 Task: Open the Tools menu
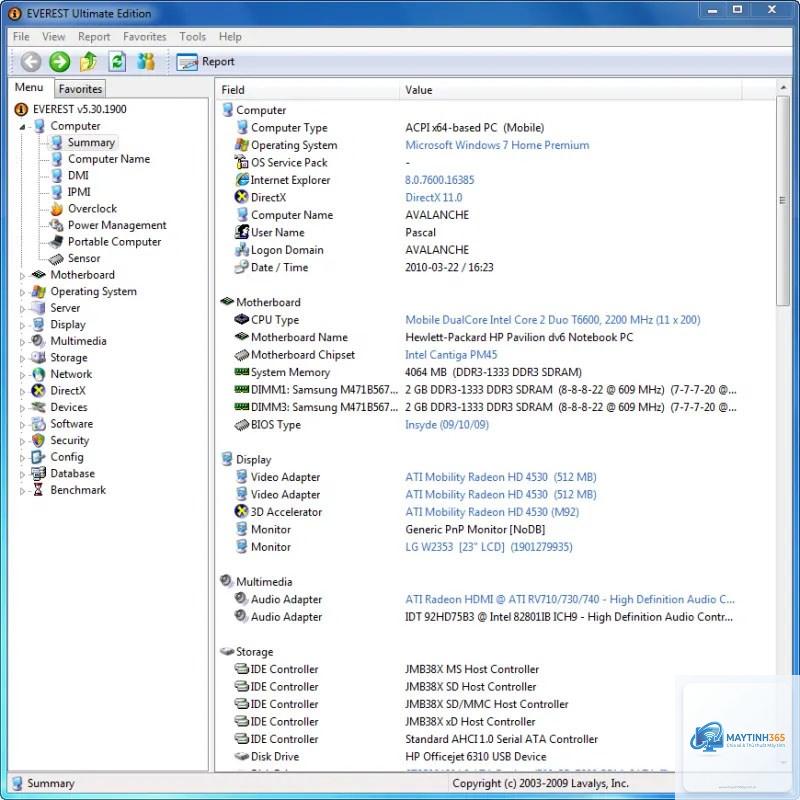192,37
